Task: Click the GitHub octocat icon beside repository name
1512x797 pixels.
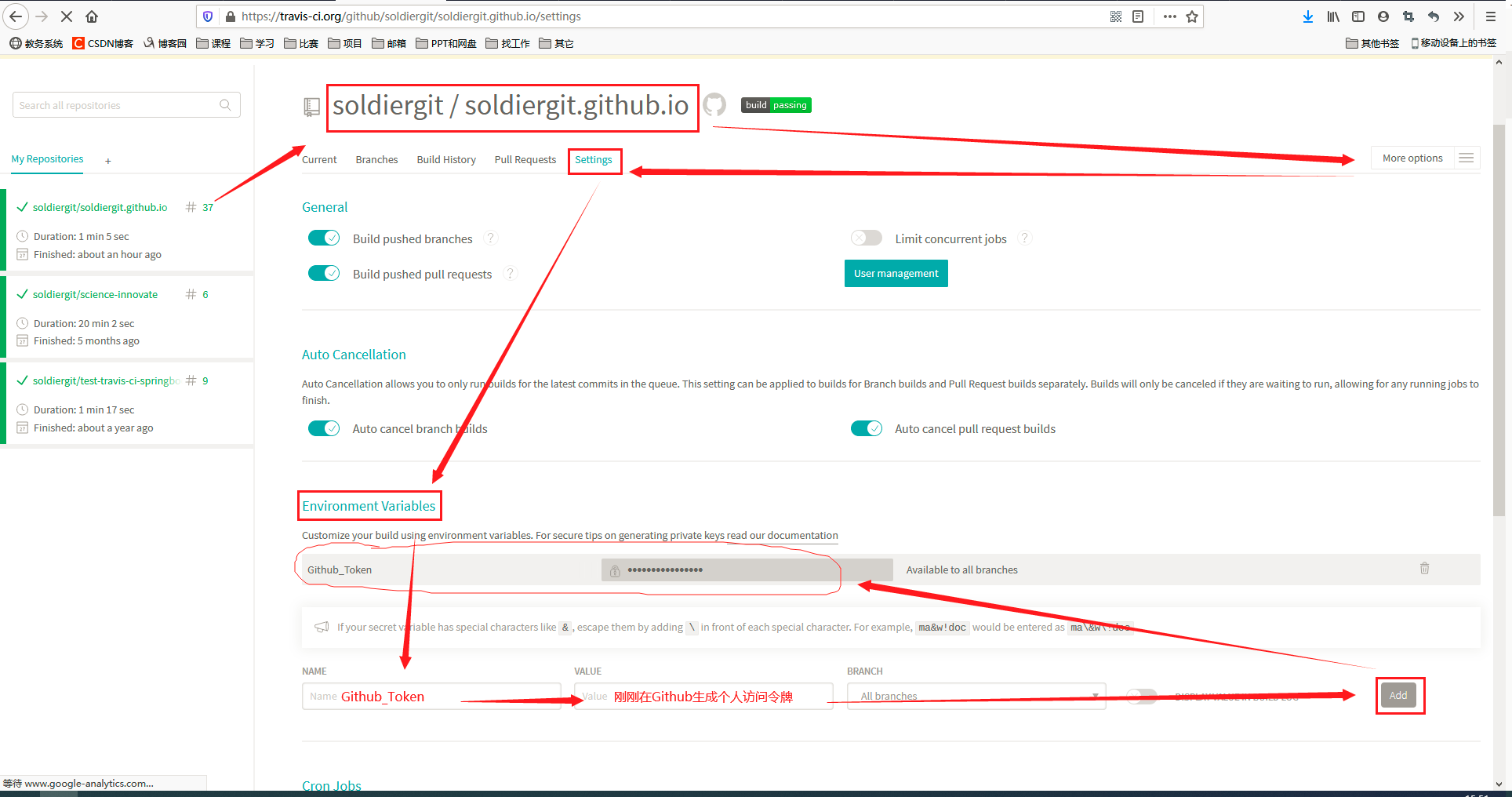Action: coord(714,104)
